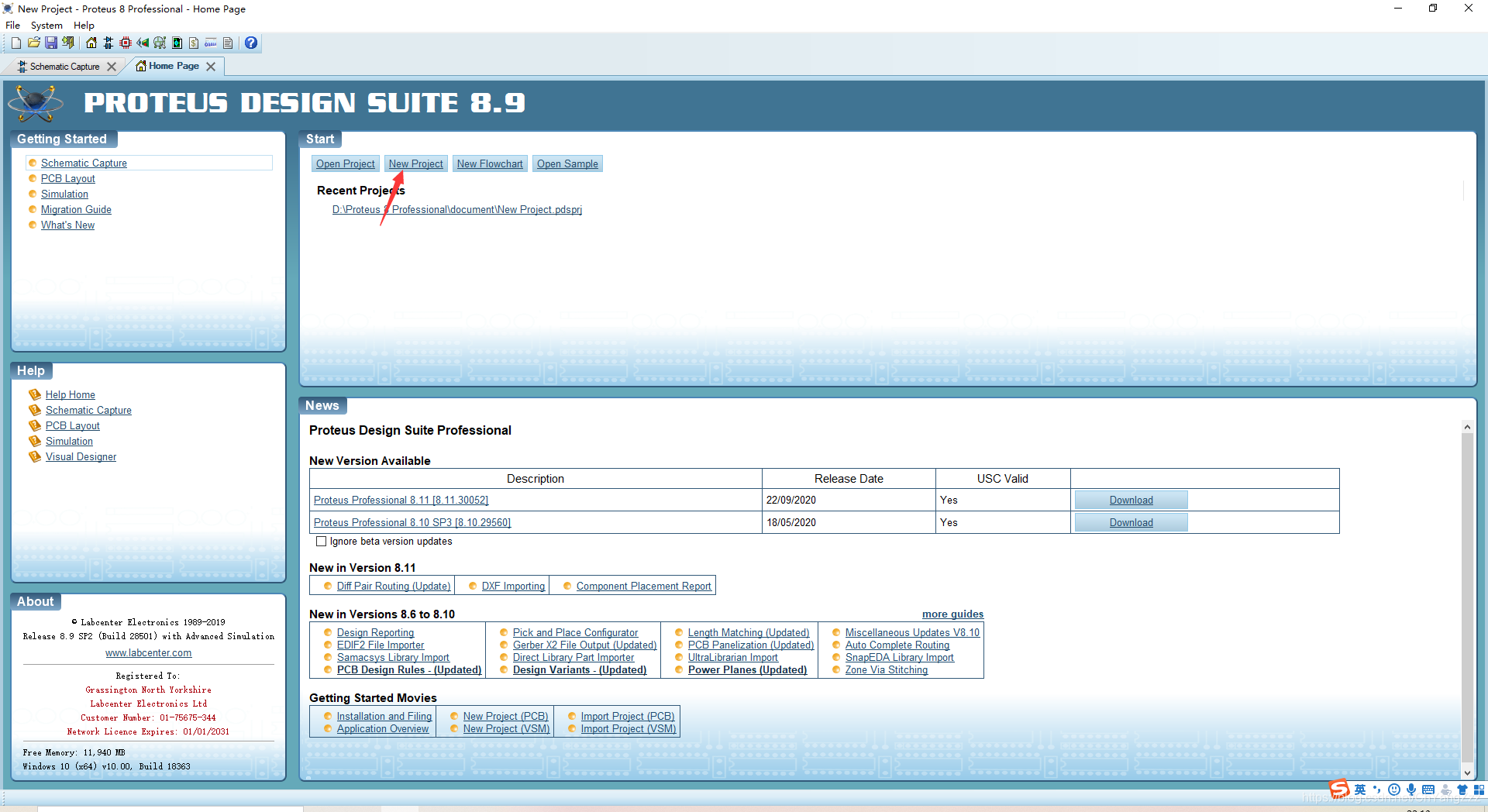Download Proteus Professional 8.10 SP3 update

pyautogui.click(x=1131, y=522)
